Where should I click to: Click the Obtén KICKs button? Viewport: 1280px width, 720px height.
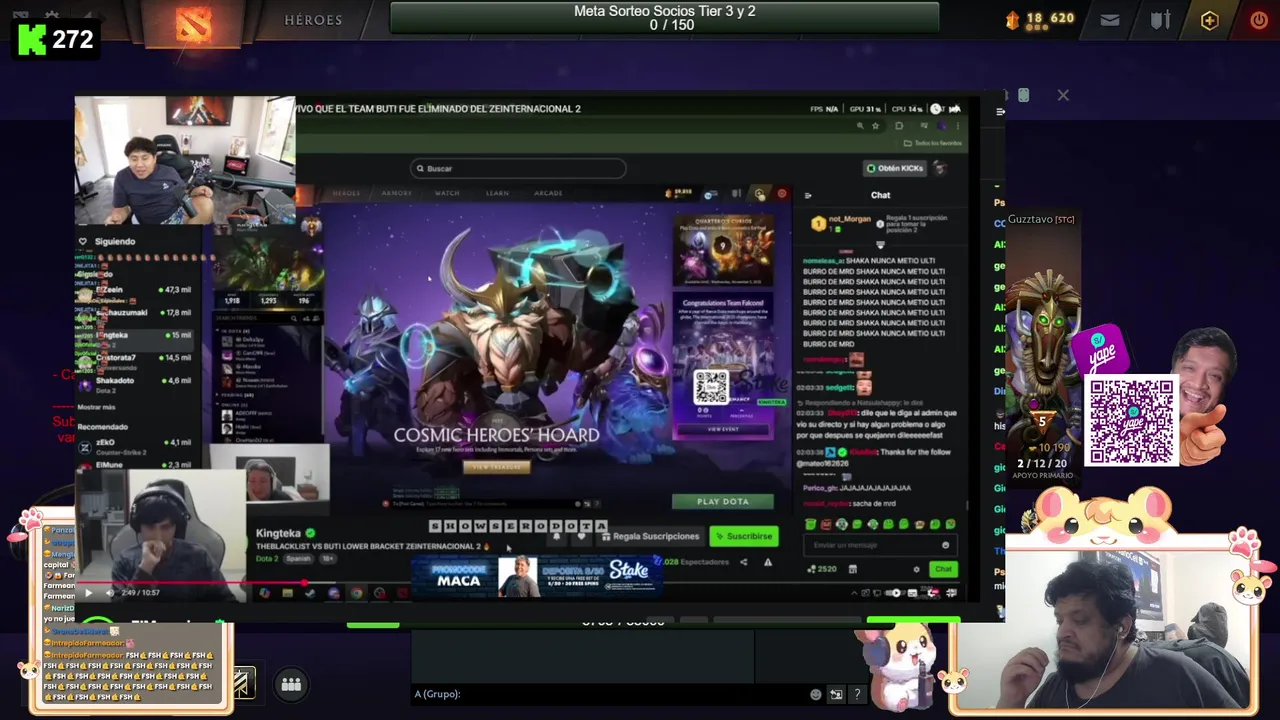[x=894, y=168]
